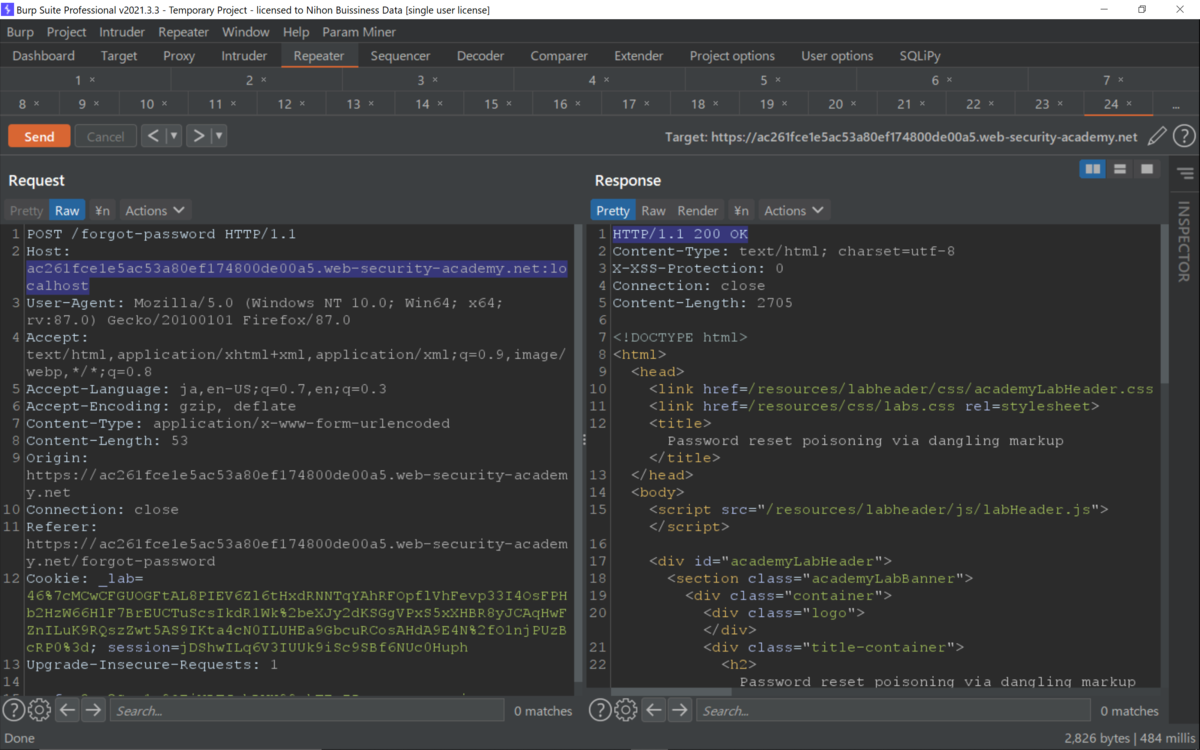Open the Intruder menu
The height and width of the screenshot is (750, 1200).
pyautogui.click(x=122, y=32)
